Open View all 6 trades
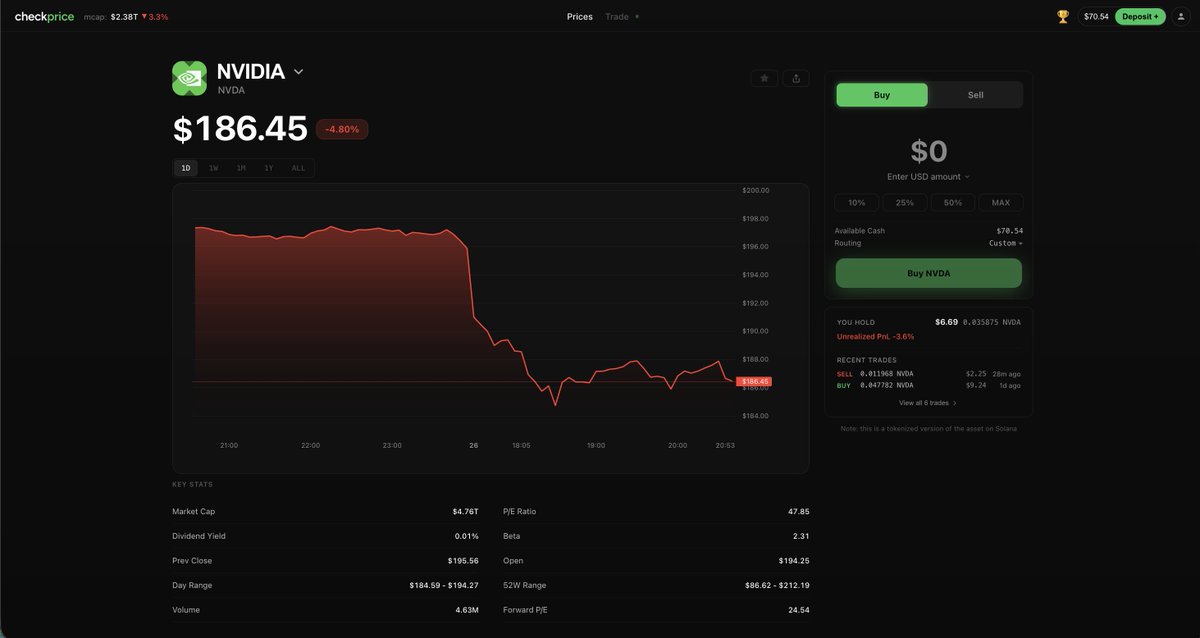Screen dimensions: 1200x638 click(x=927, y=401)
